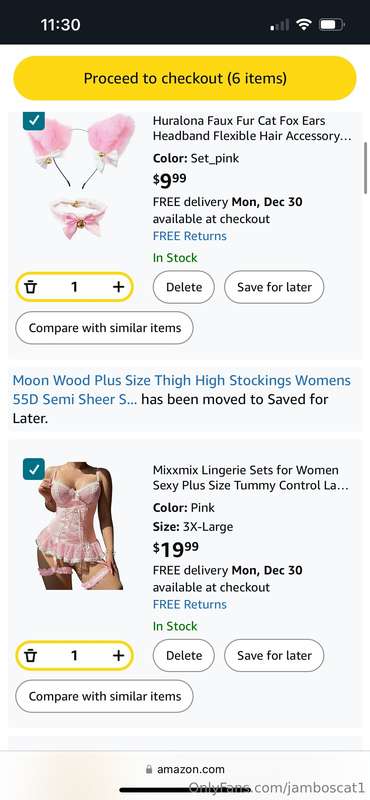
Task: Uncheck the Huralona cat ears item checkbox
Action: 34,119
